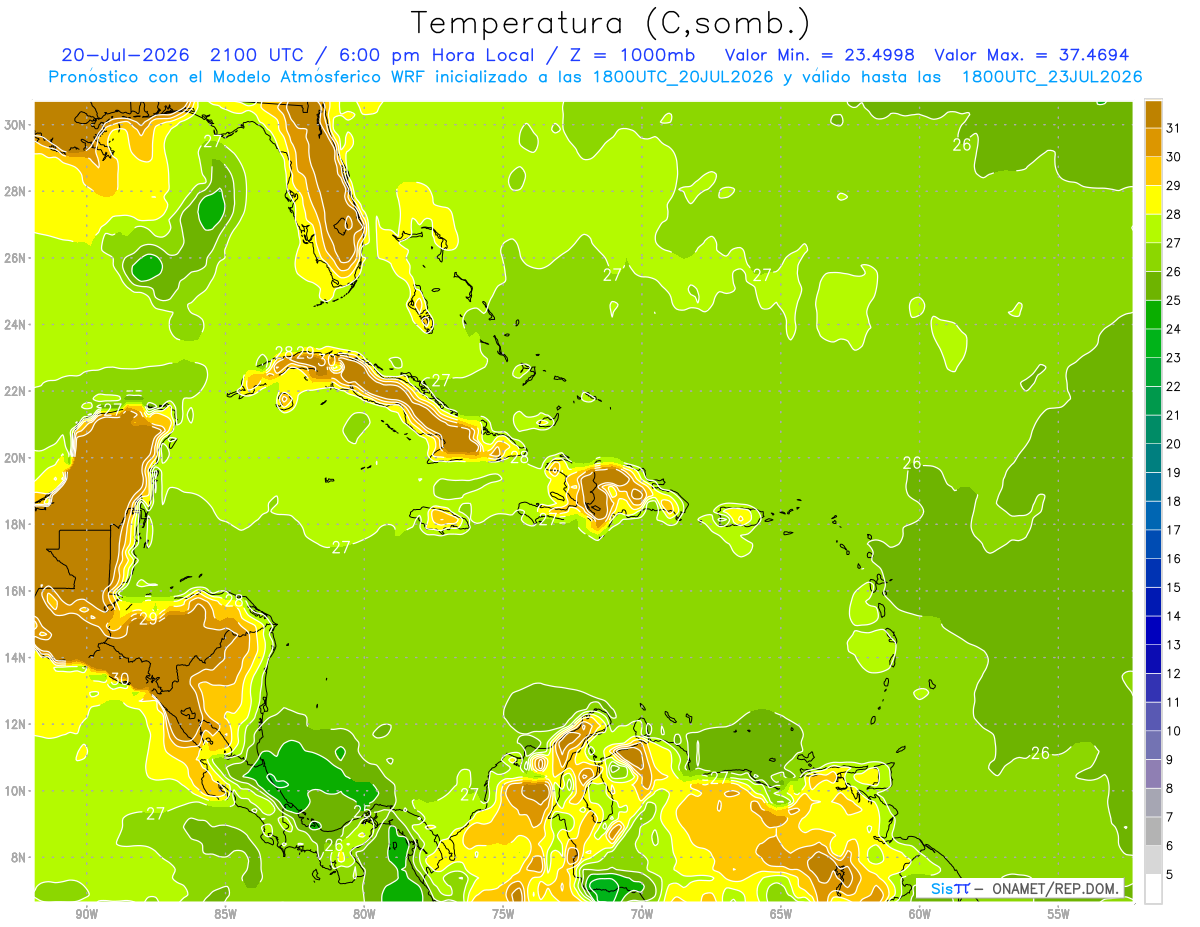Pick the purple legend swatch between 8 and 9
The width and height of the screenshot is (1200, 927).
tap(1153, 774)
